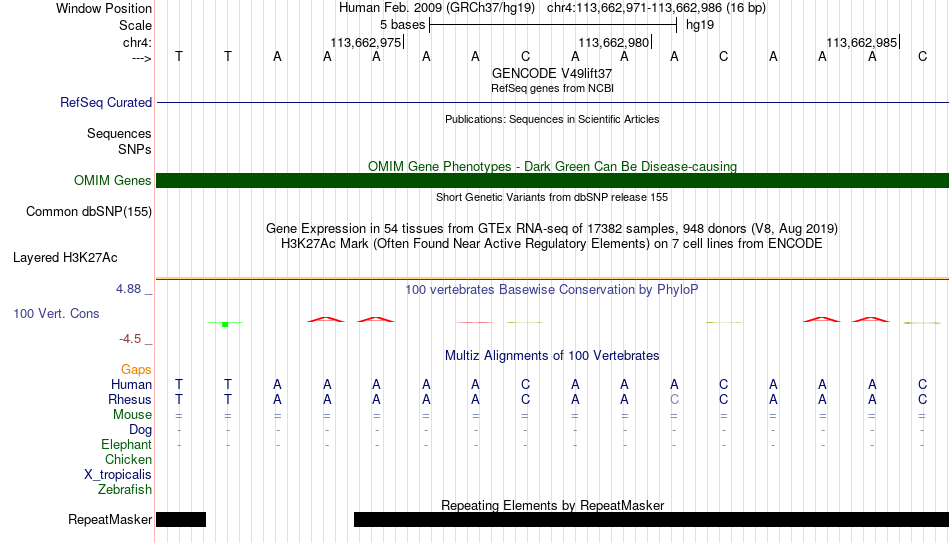Click the dark green OMIM Genes bar
Image resolution: width=950 pixels, height=543 pixels.
pos(552,181)
